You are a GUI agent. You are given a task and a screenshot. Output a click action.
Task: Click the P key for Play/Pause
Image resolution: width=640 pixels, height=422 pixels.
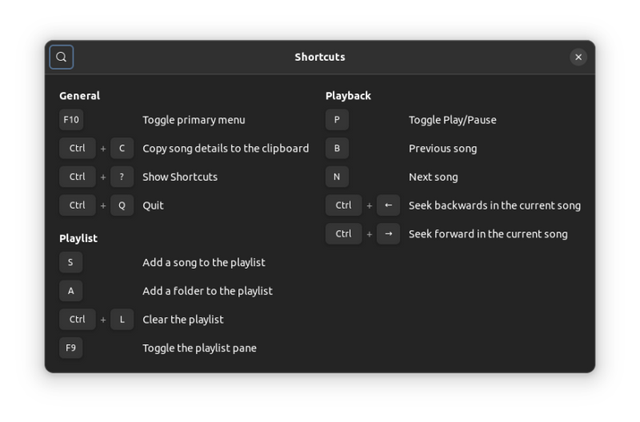point(337,120)
